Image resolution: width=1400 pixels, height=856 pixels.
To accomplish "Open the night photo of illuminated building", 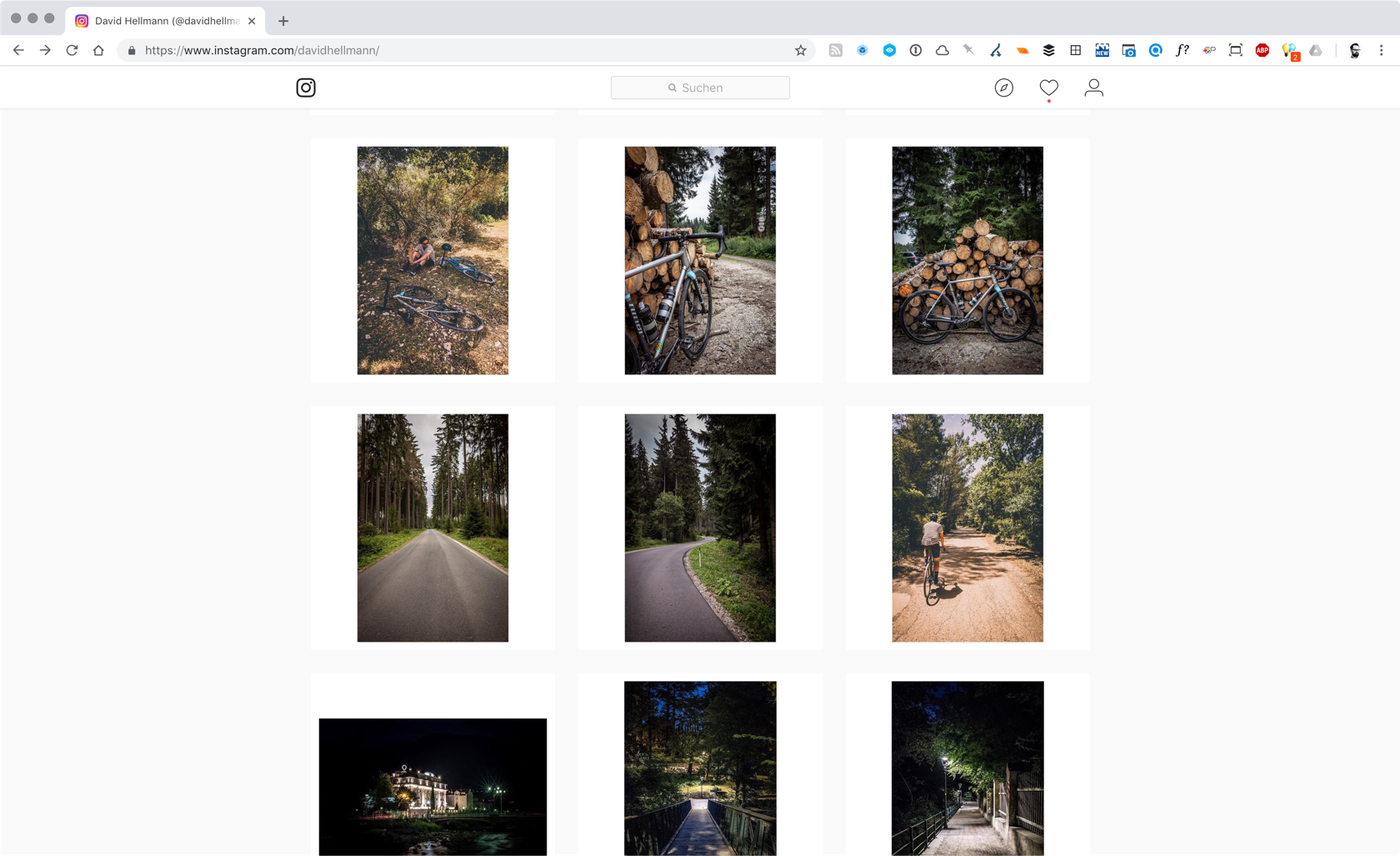I will pos(432,786).
